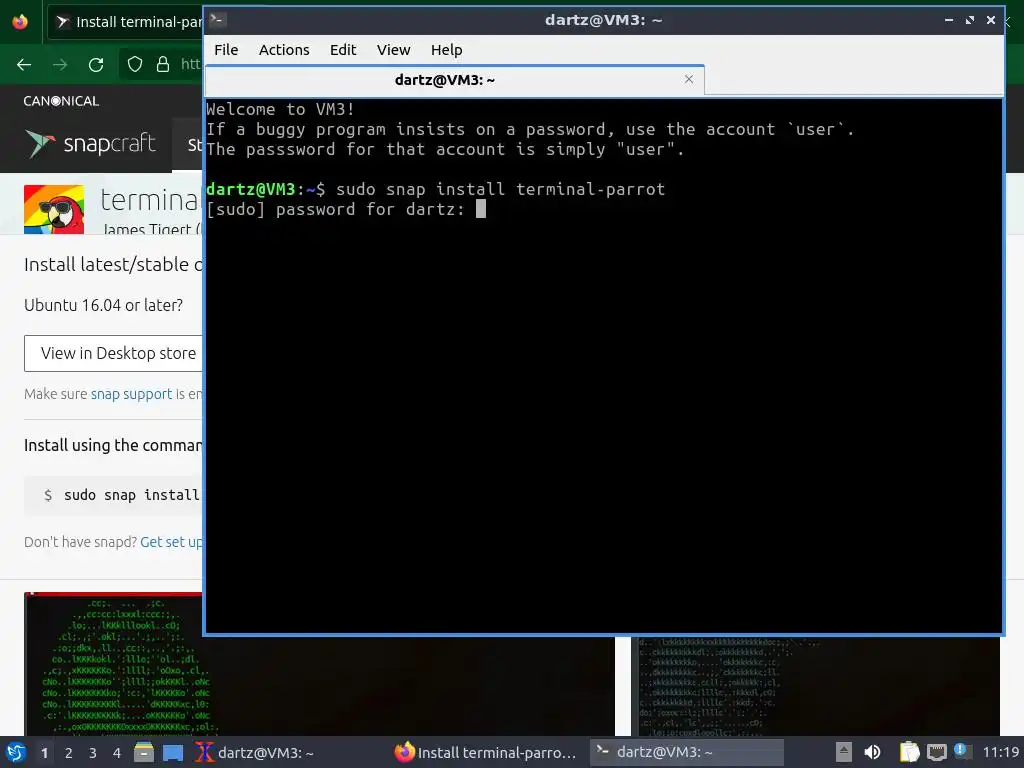Click the active dartz@VM3 terminal taskbar entry

click(686, 752)
